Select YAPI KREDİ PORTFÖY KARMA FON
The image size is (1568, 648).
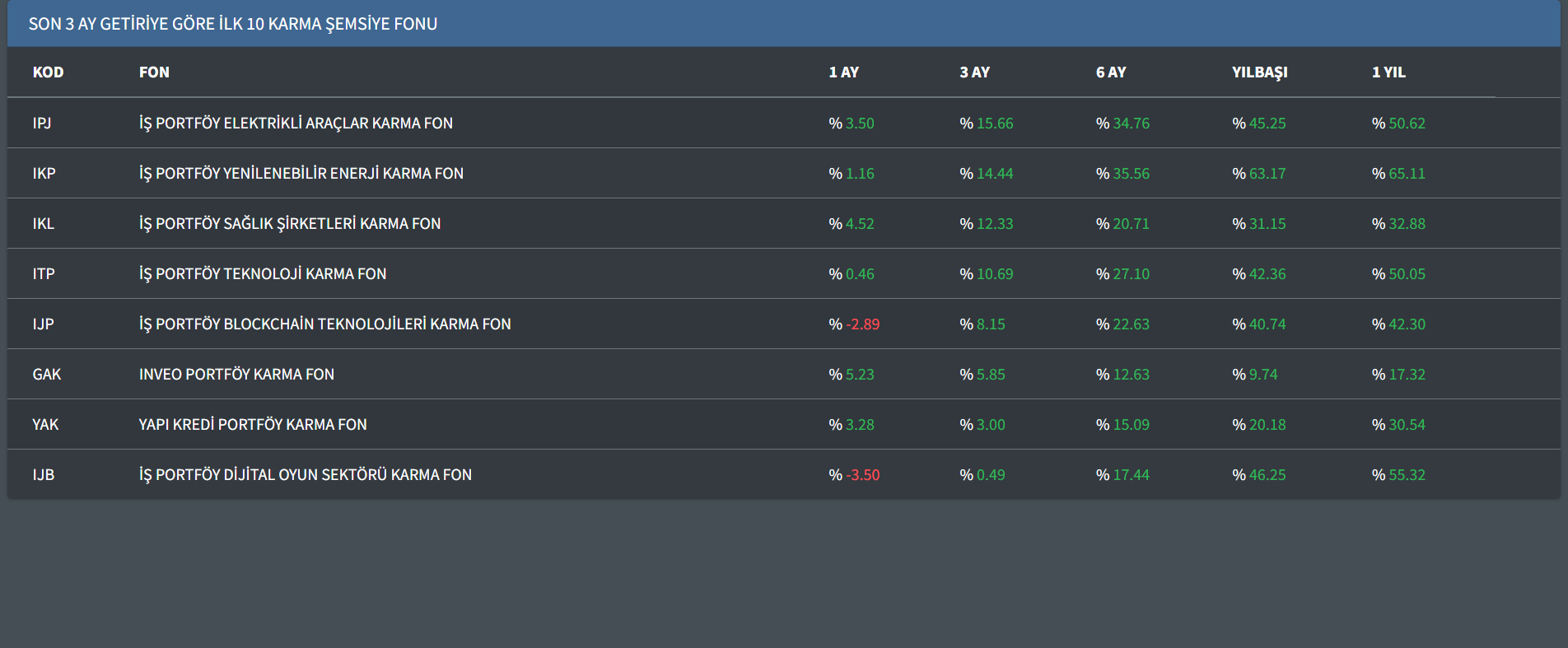pos(253,425)
